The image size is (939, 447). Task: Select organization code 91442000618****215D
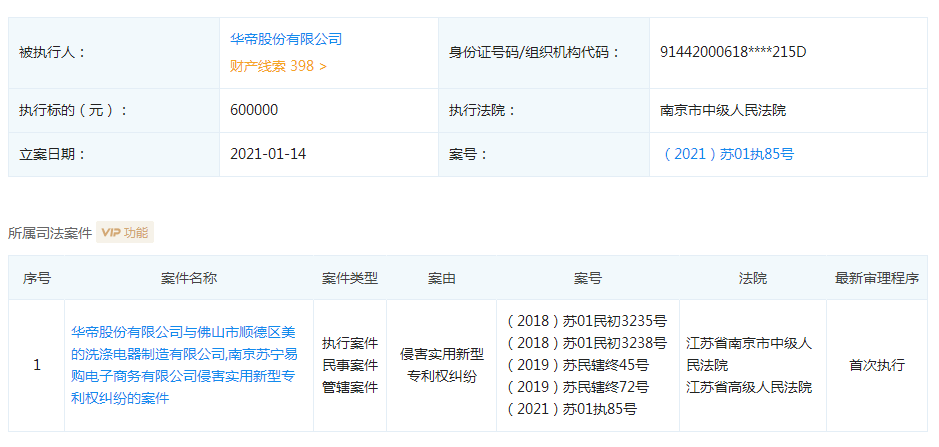click(733, 53)
